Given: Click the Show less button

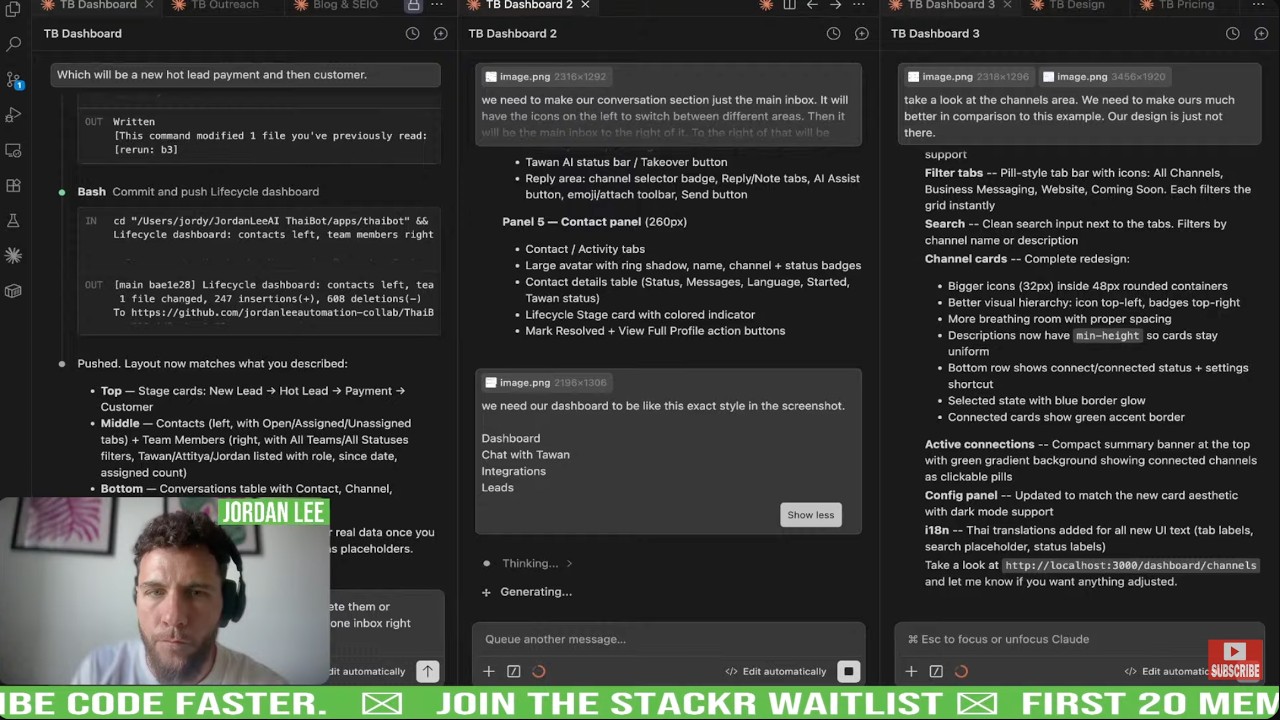Looking at the screenshot, I should click(810, 515).
